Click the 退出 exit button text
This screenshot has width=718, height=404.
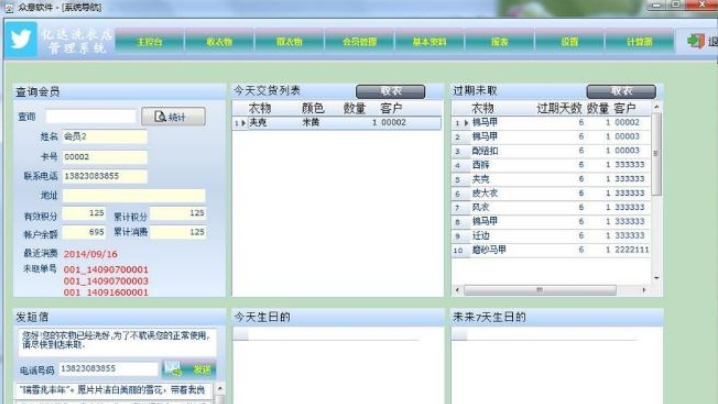point(713,42)
